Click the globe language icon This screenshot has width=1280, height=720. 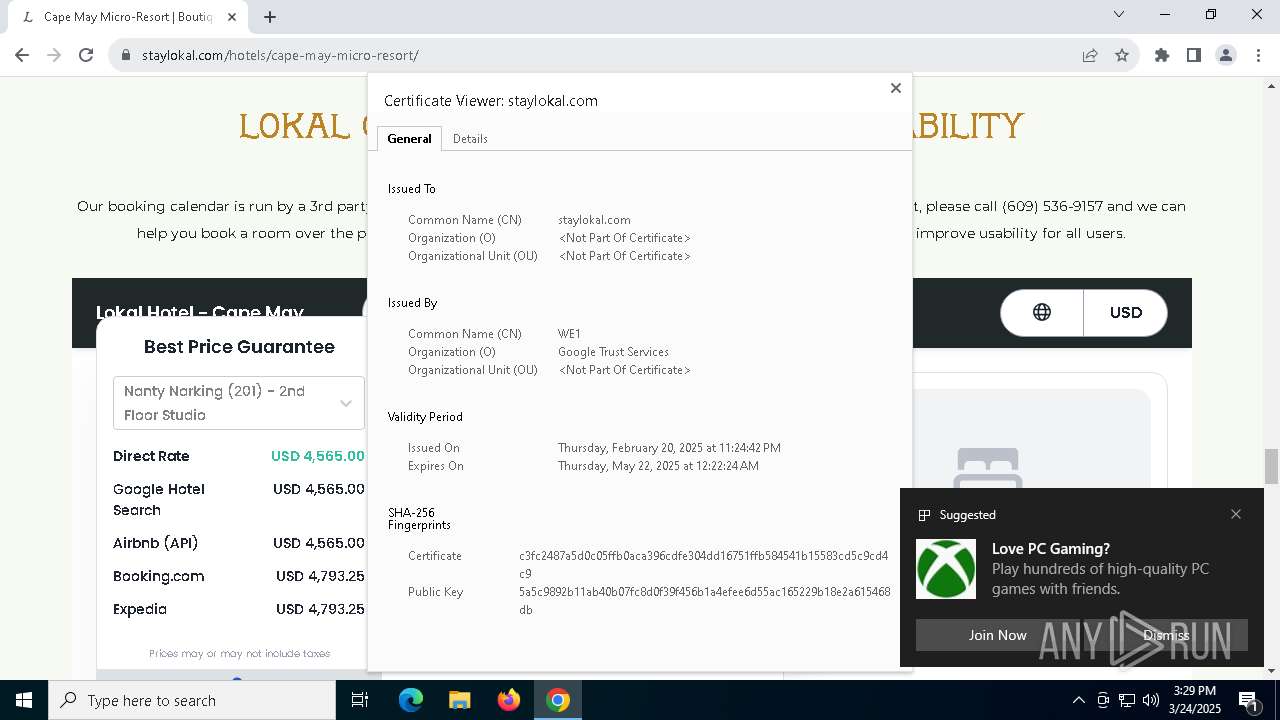tap(1042, 312)
